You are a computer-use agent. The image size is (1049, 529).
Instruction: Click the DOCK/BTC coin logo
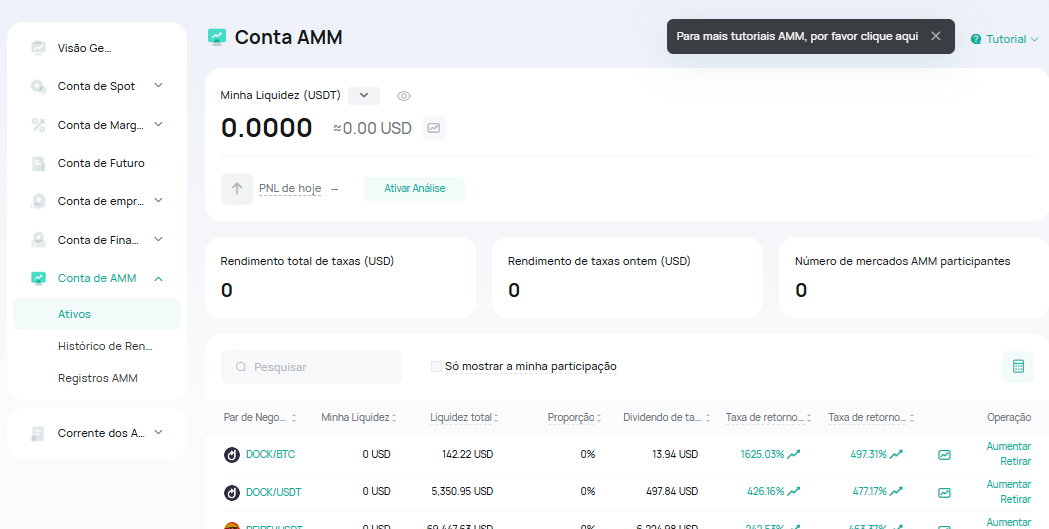click(x=232, y=455)
